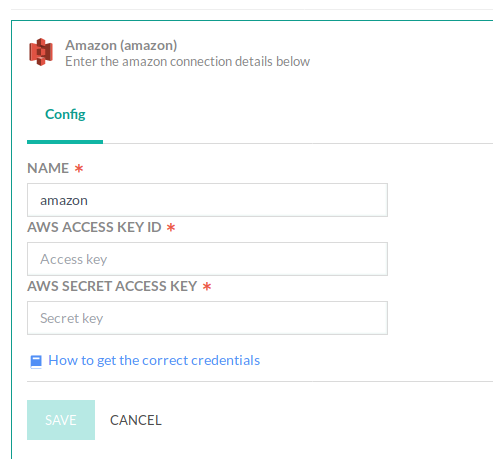Click the asterisk beside AWS SECRET ACCESS KEY
Image resolution: width=493 pixels, height=459 pixels.
pos(207,287)
